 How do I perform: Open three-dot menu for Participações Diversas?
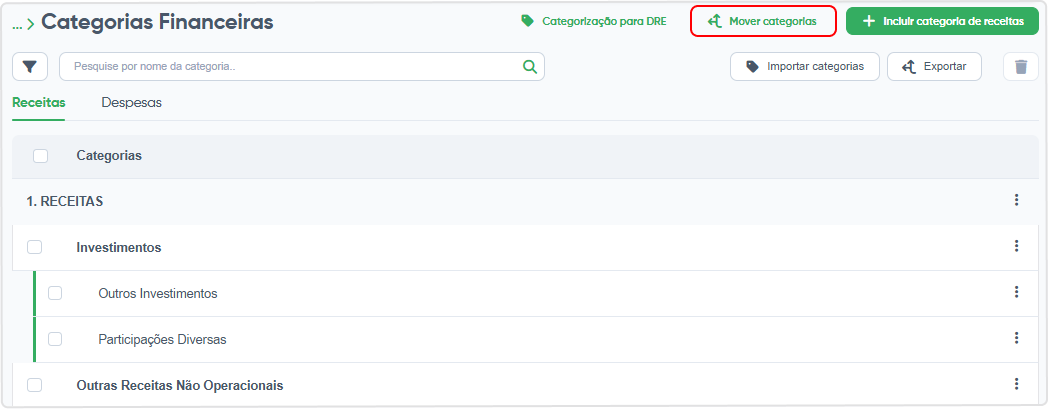1016,338
